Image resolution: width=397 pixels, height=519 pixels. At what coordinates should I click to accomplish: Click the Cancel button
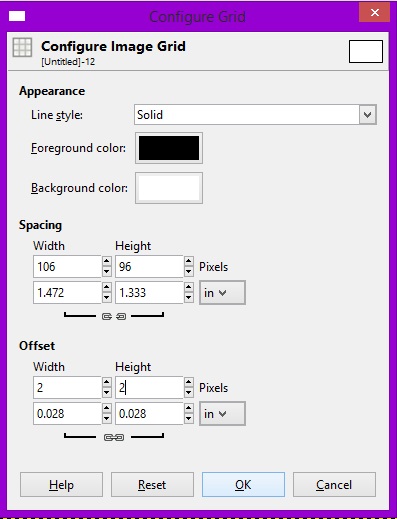click(334, 485)
